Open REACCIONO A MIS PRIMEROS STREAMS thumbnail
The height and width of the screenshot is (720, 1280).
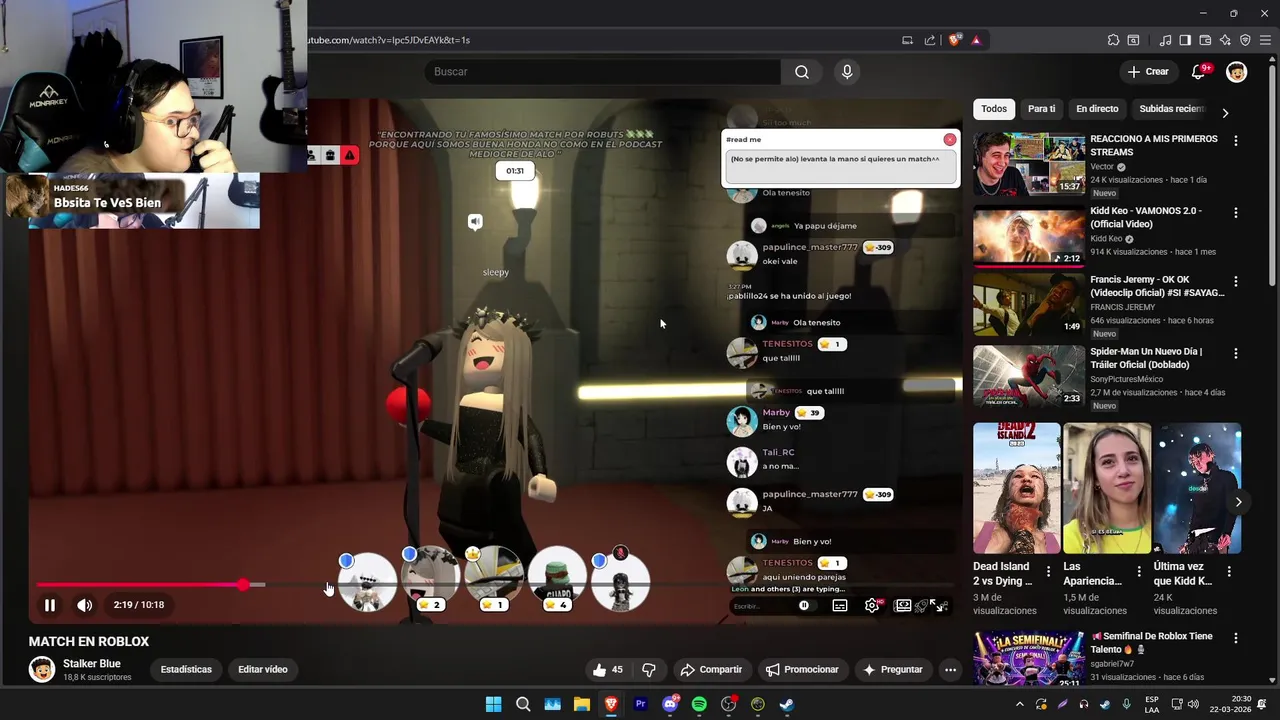point(1029,164)
